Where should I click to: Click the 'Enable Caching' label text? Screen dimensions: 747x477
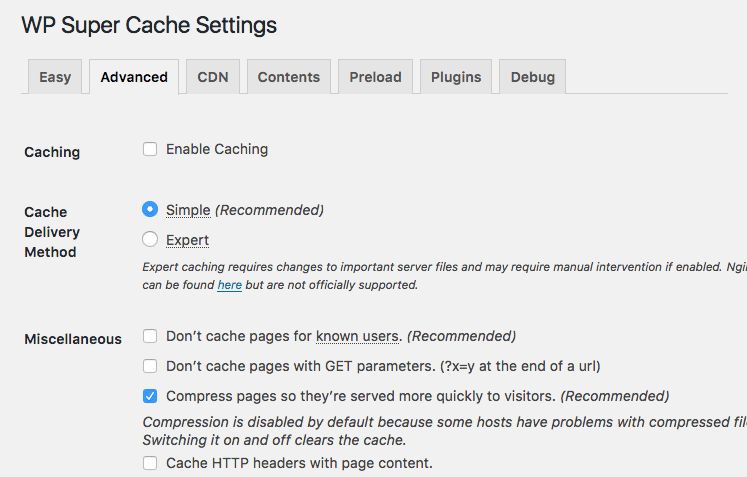[x=217, y=149]
